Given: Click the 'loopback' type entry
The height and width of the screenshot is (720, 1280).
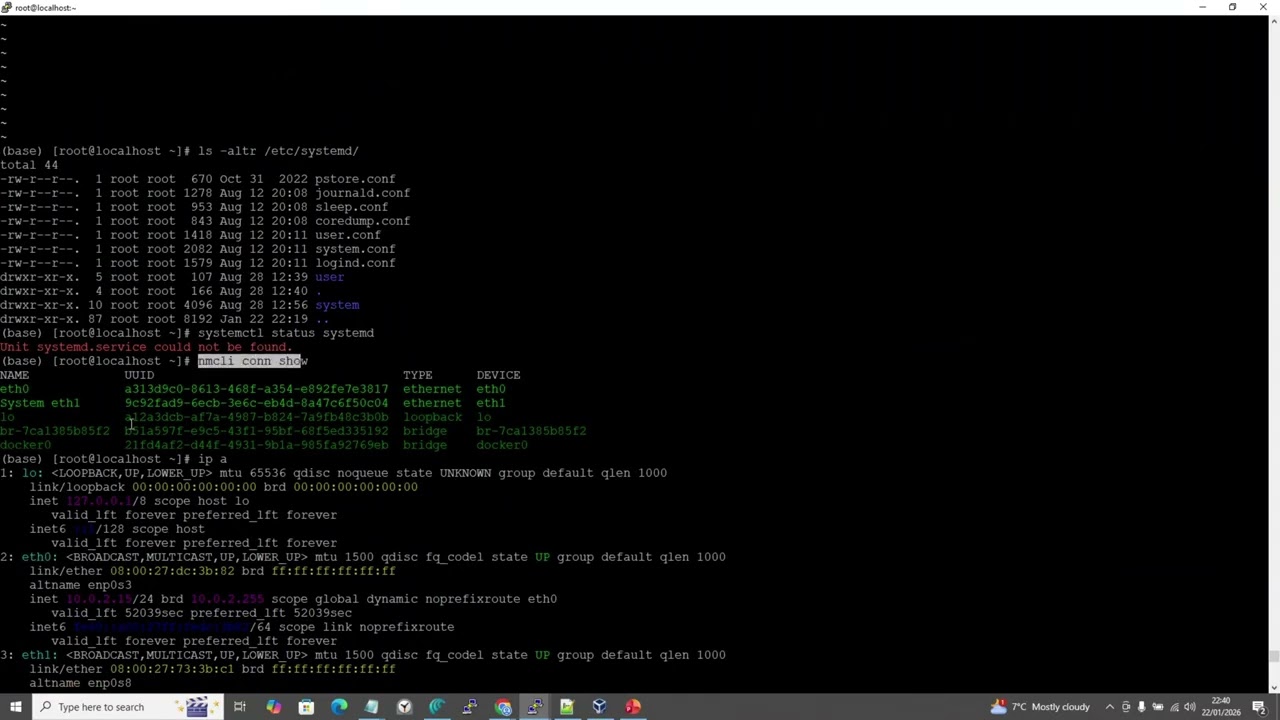Looking at the screenshot, I should 432,417.
